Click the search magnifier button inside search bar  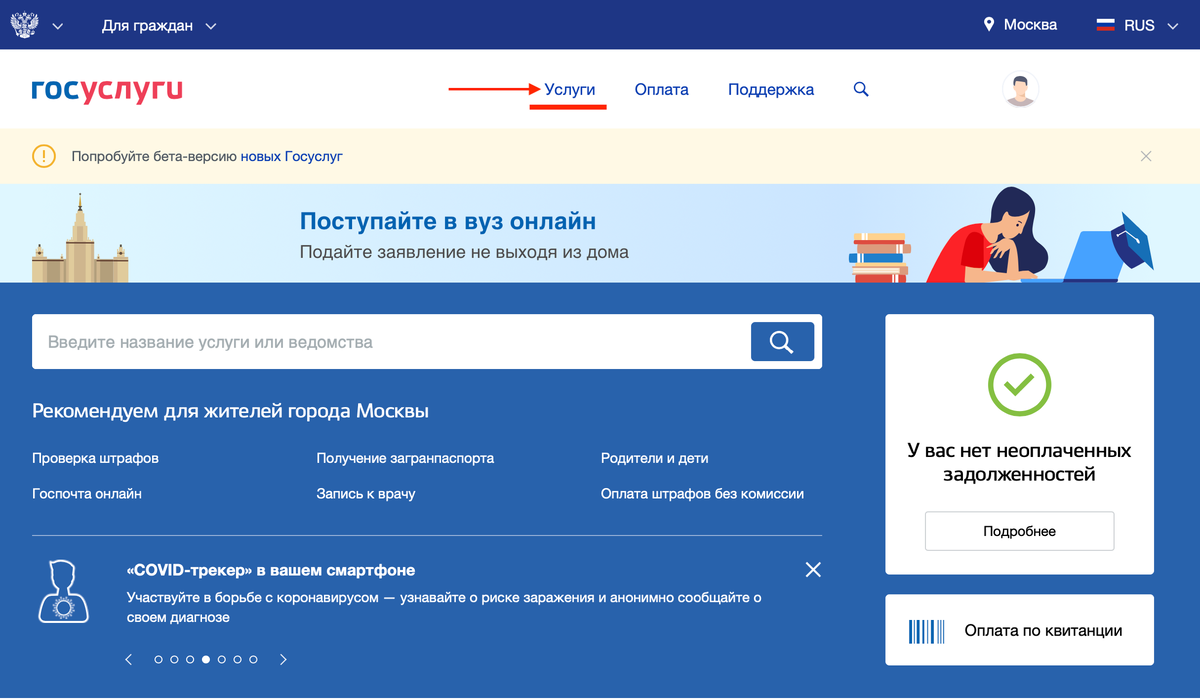(x=783, y=341)
